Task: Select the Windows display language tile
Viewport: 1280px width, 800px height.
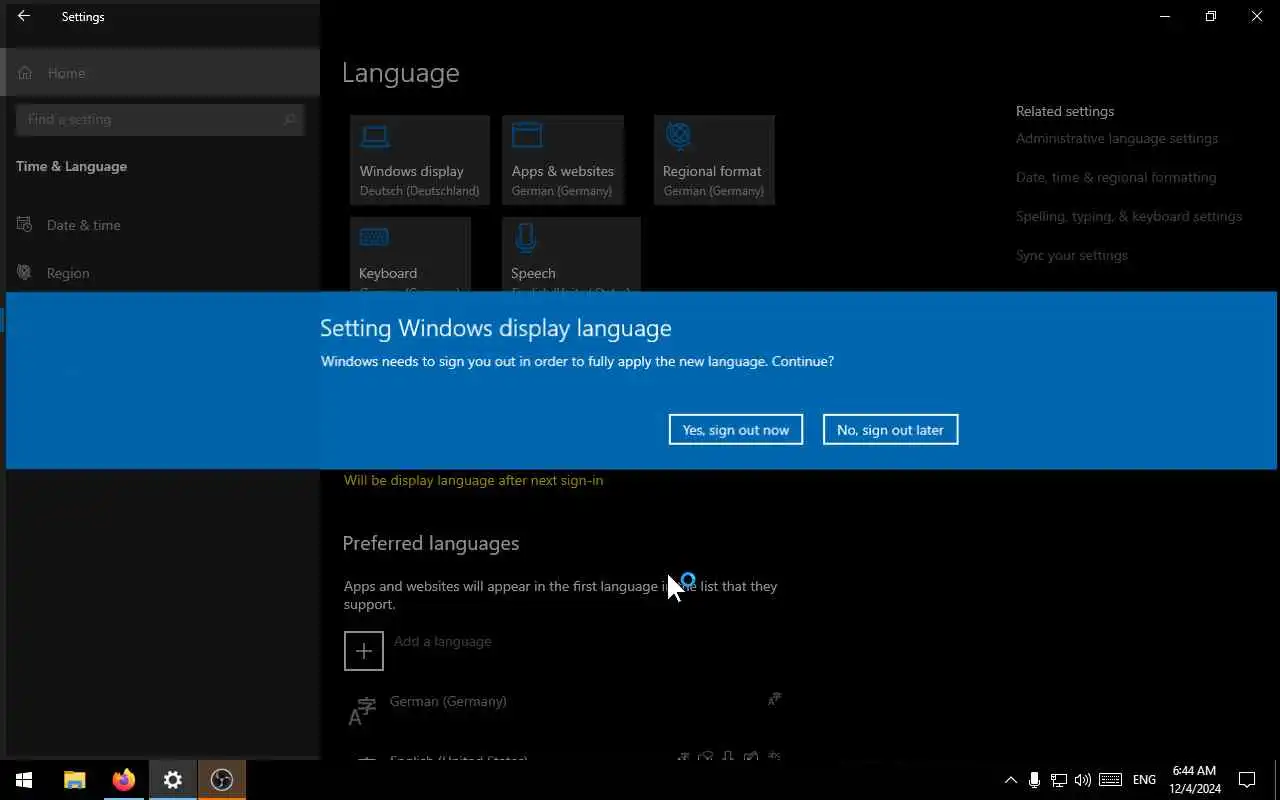Action: click(x=420, y=160)
